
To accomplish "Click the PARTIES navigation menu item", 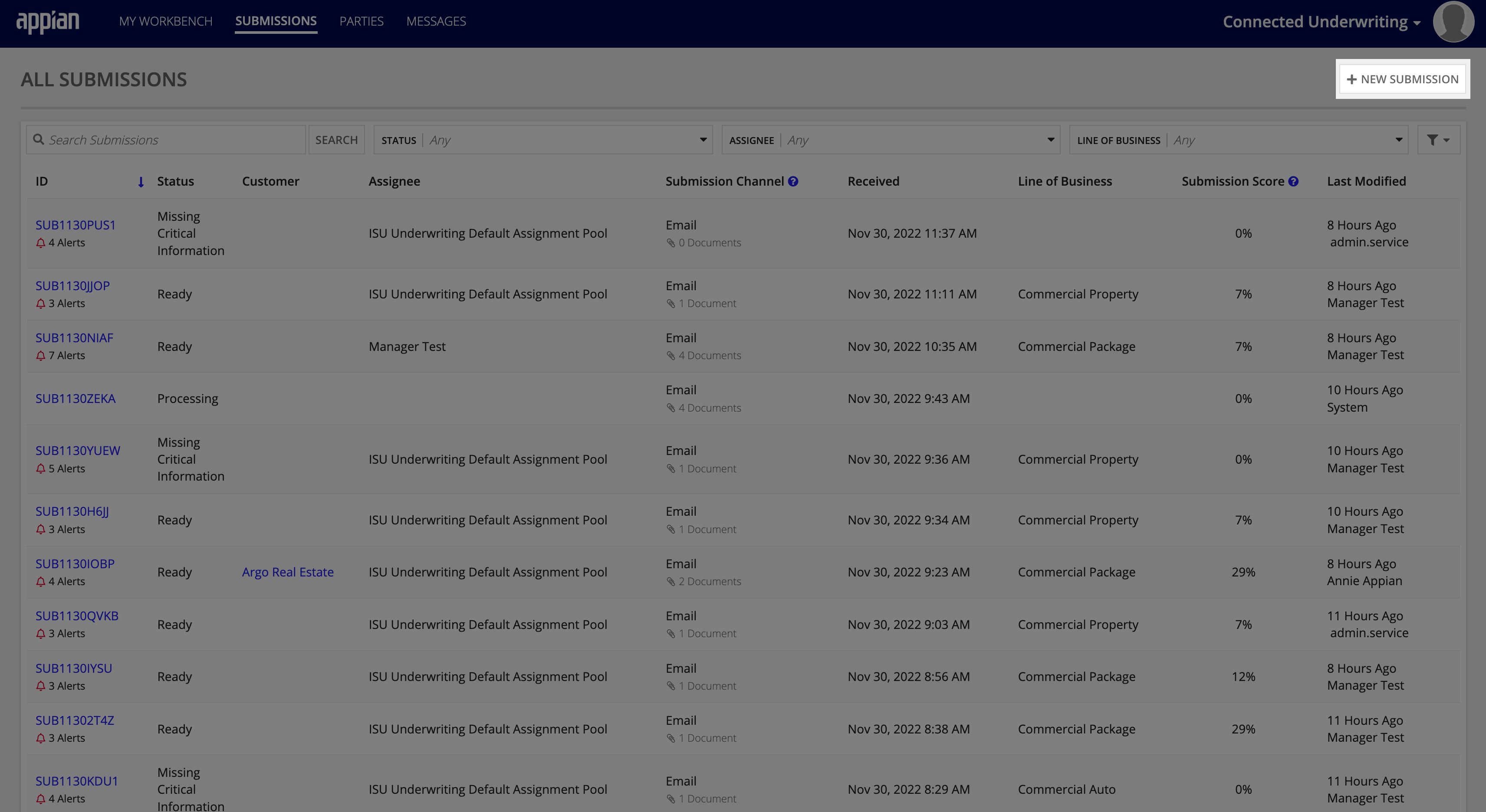I will click(361, 20).
